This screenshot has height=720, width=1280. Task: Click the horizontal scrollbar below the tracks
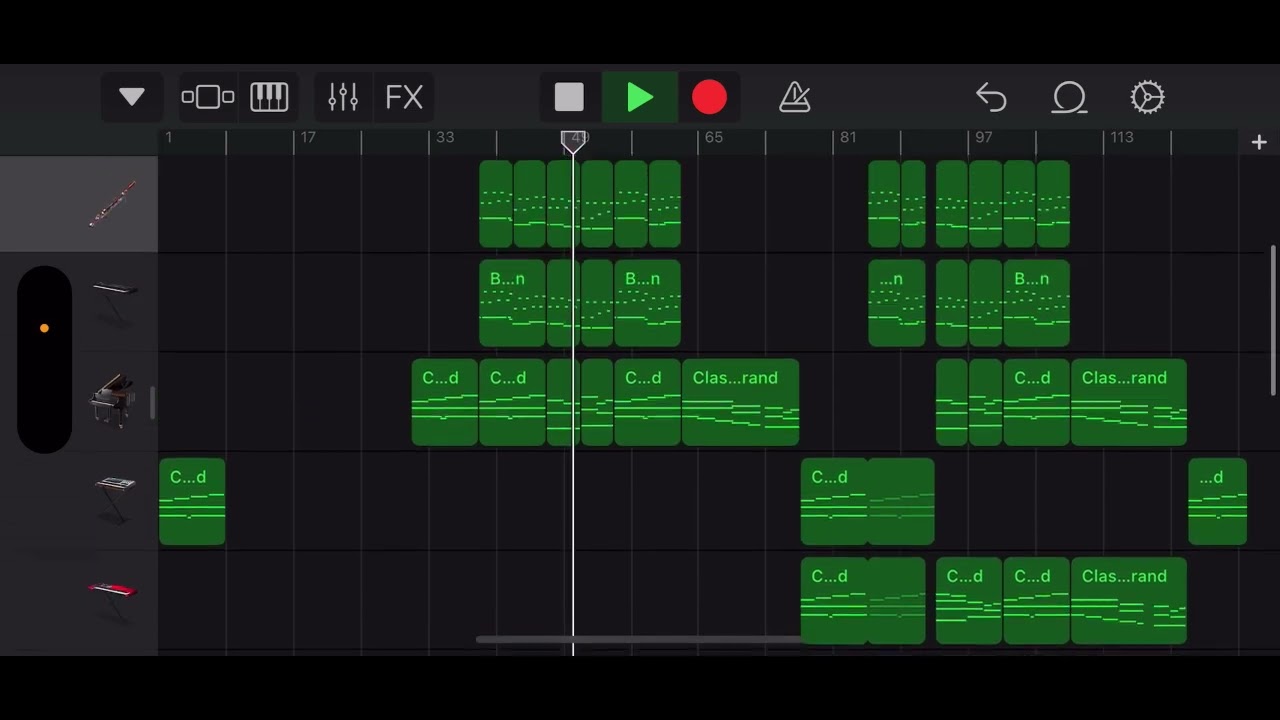click(640, 640)
